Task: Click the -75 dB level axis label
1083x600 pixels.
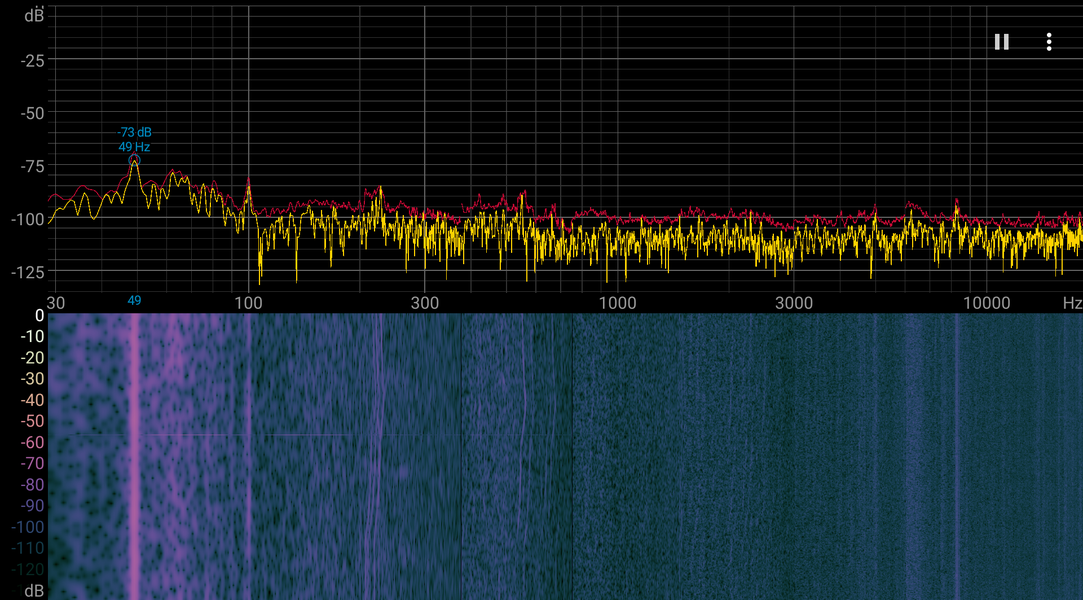Action: 32,166
